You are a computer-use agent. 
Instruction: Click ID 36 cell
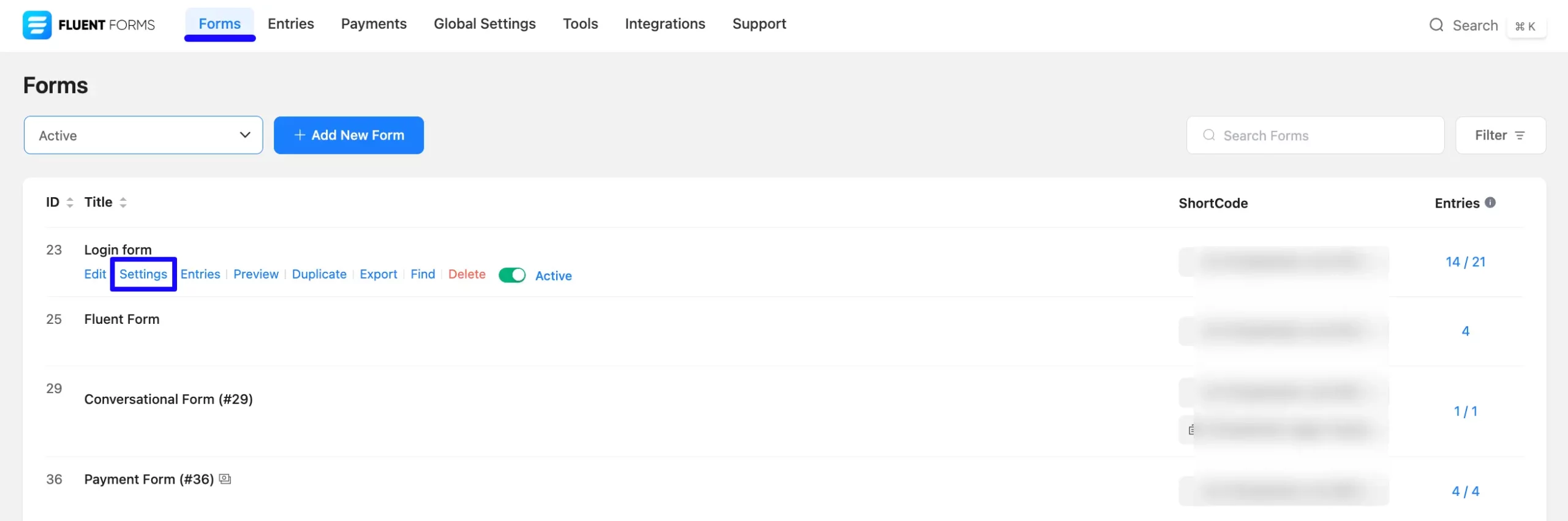pos(54,479)
